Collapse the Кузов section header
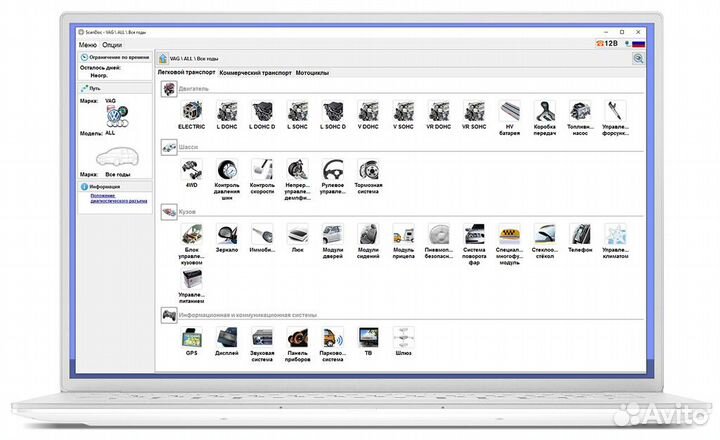This screenshot has width=720, height=440. (x=170, y=212)
